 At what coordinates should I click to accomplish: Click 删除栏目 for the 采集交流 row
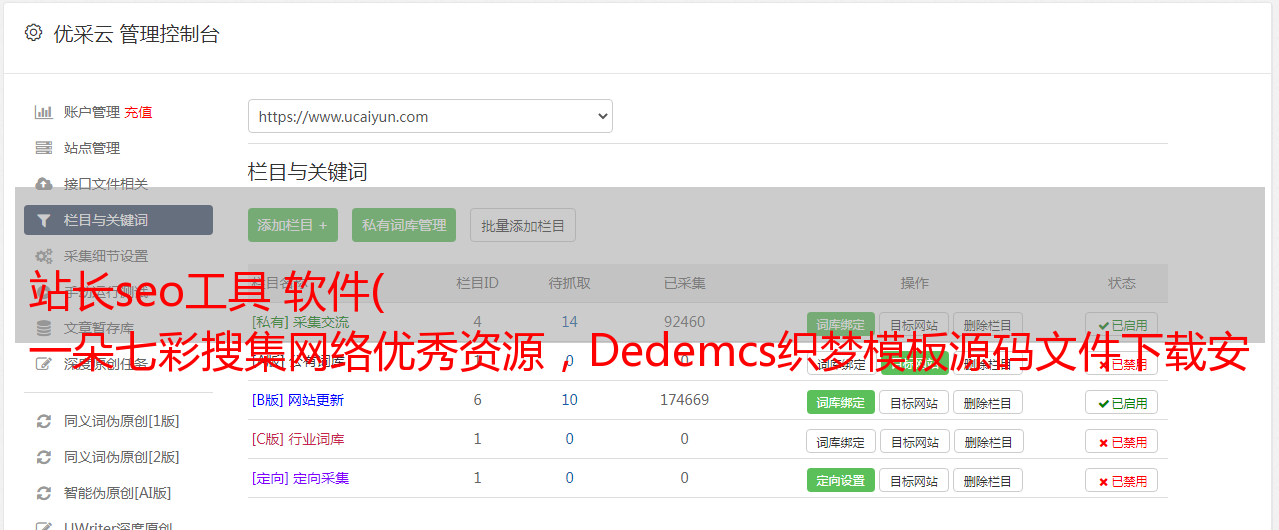[x=987, y=325]
